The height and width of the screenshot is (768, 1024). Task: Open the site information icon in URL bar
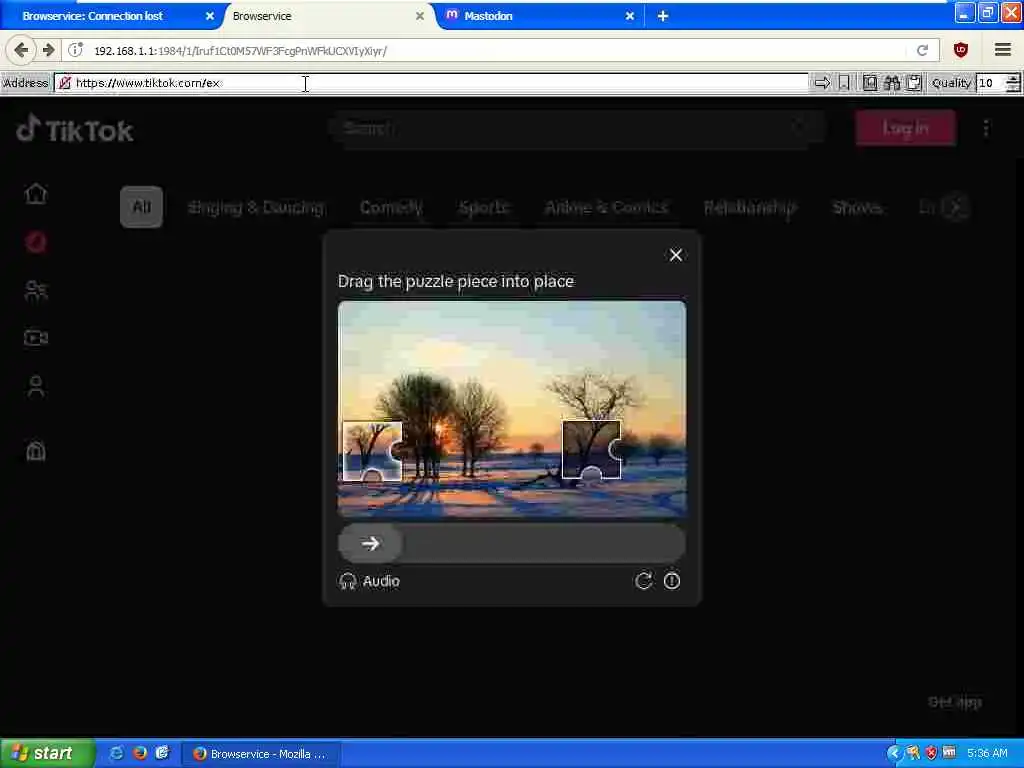pyautogui.click(x=76, y=50)
